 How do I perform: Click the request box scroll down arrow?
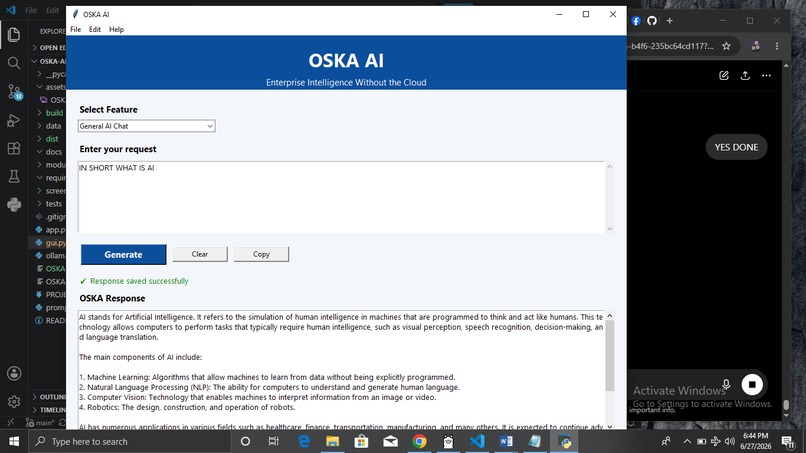click(610, 229)
